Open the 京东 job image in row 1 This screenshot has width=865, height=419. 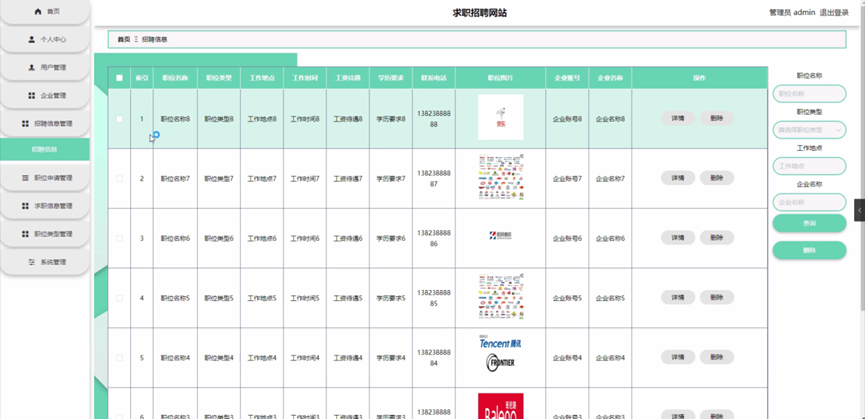(500, 117)
